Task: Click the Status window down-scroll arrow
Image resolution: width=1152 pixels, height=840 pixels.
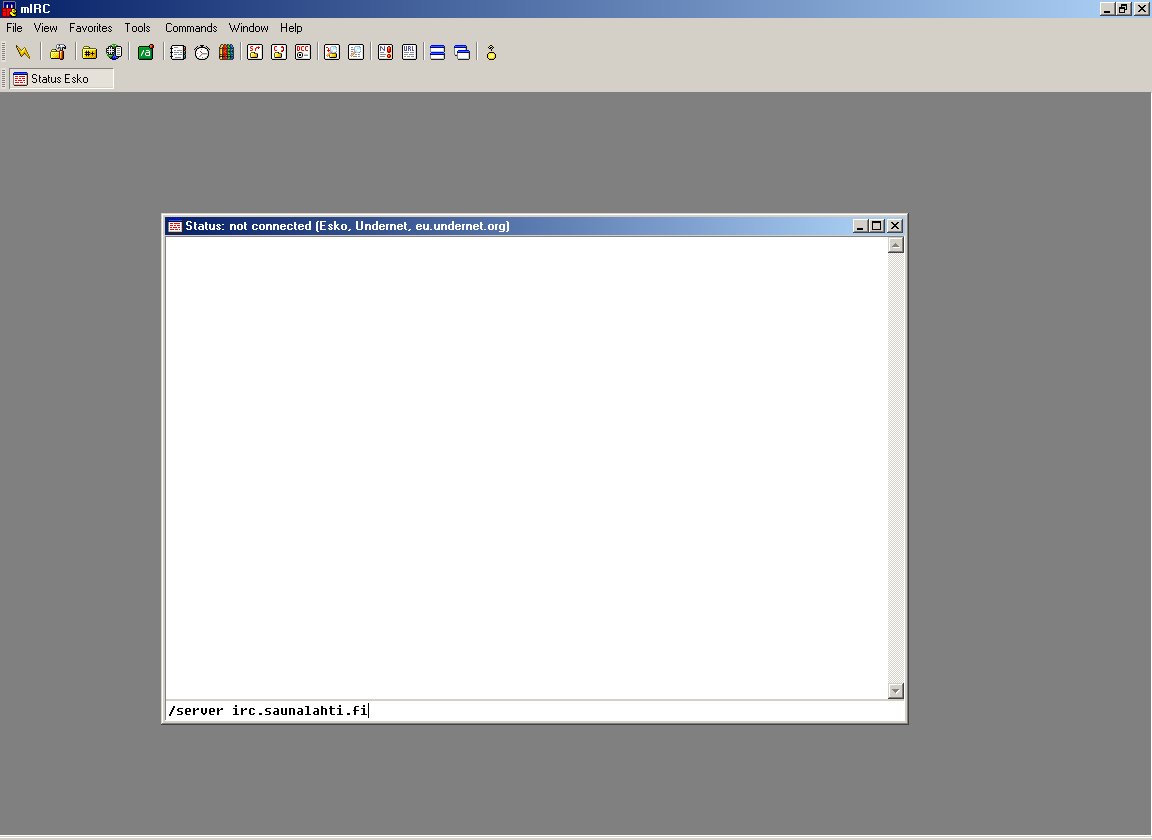Action: point(895,691)
